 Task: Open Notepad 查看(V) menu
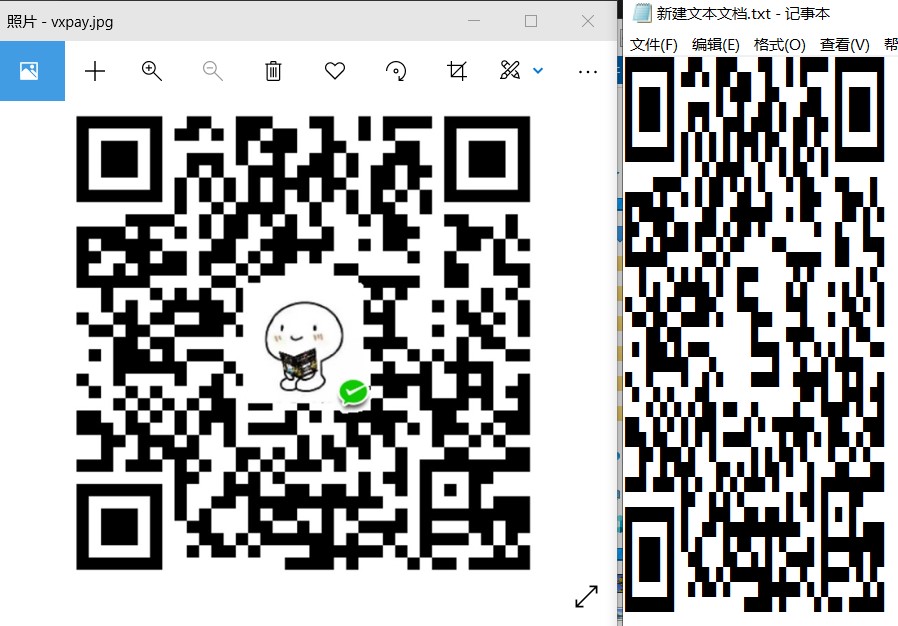tap(845, 45)
